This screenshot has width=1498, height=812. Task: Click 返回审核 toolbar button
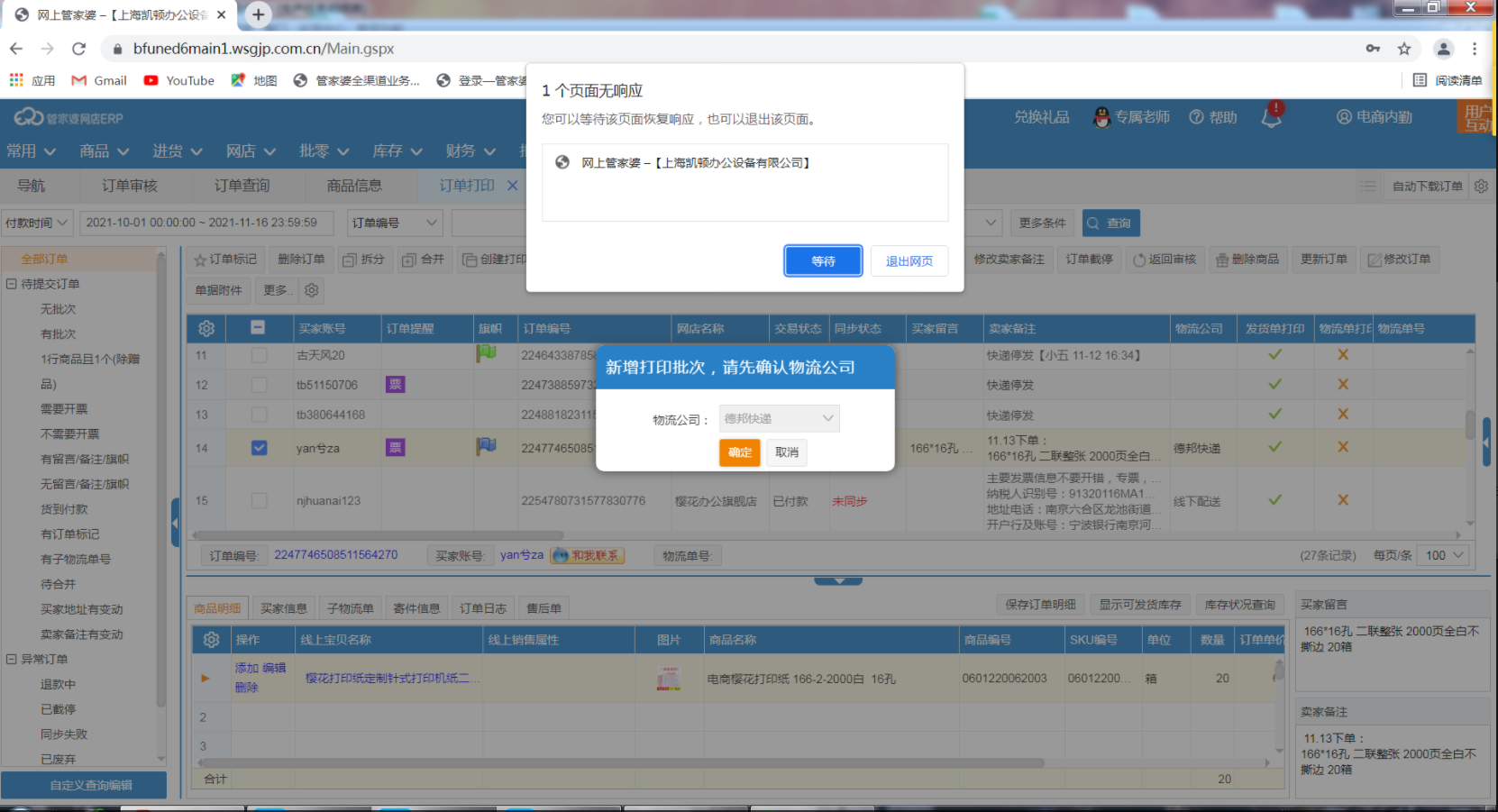[1165, 260]
